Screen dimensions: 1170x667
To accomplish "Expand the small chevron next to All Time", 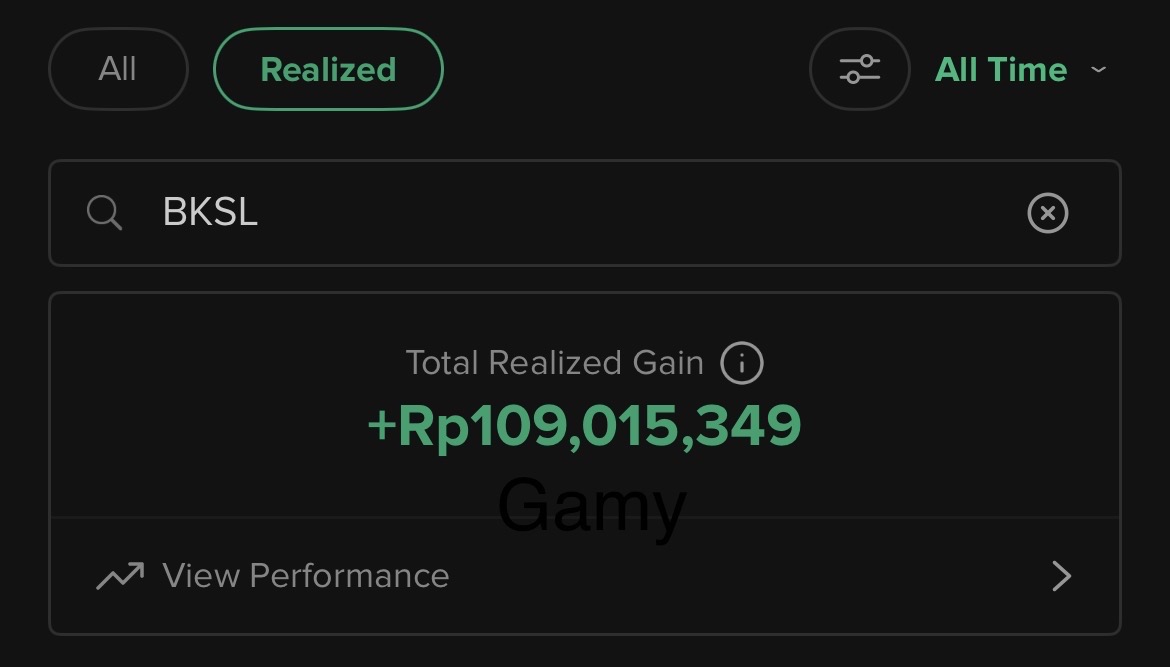I will 1098,70.
